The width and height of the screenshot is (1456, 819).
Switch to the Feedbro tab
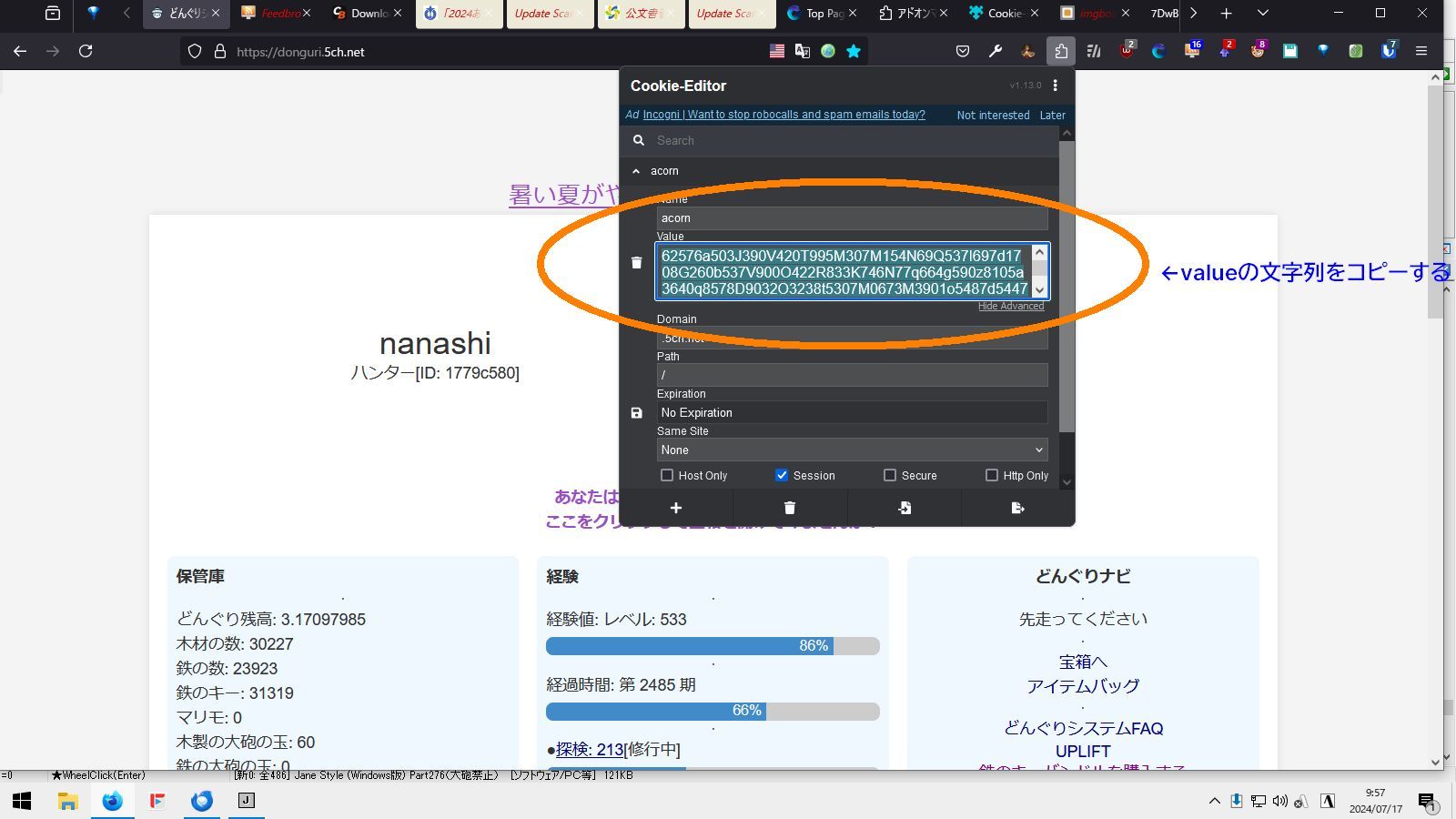(277, 14)
